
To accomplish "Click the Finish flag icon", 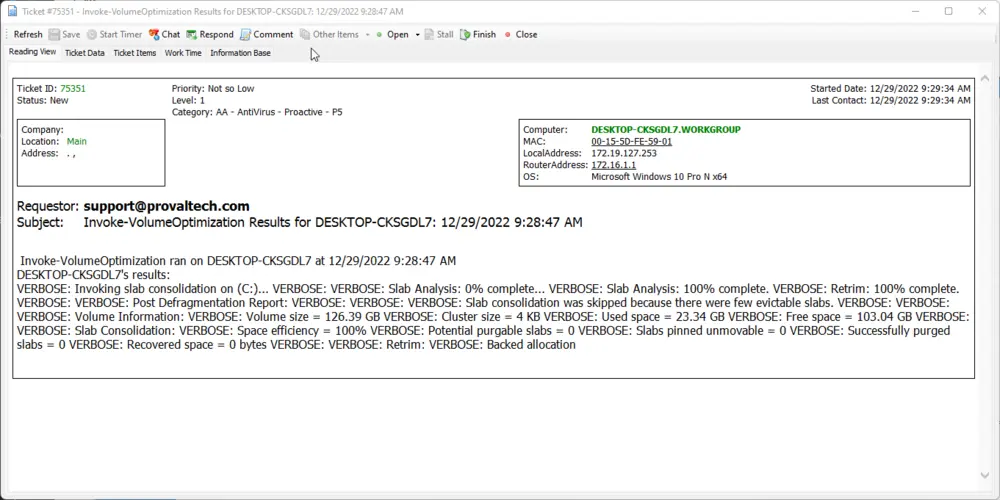I will 465,34.
